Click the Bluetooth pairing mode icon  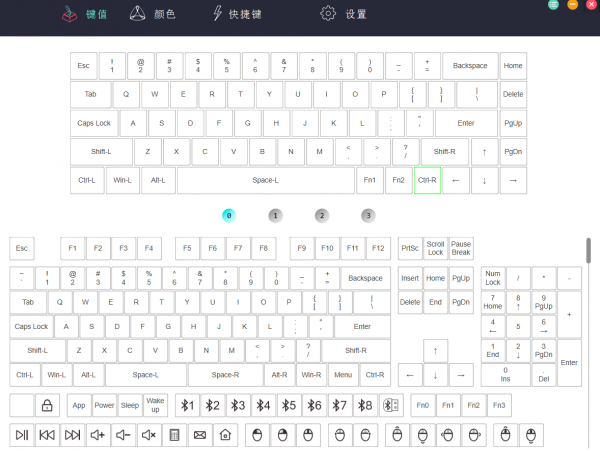(x=391, y=405)
